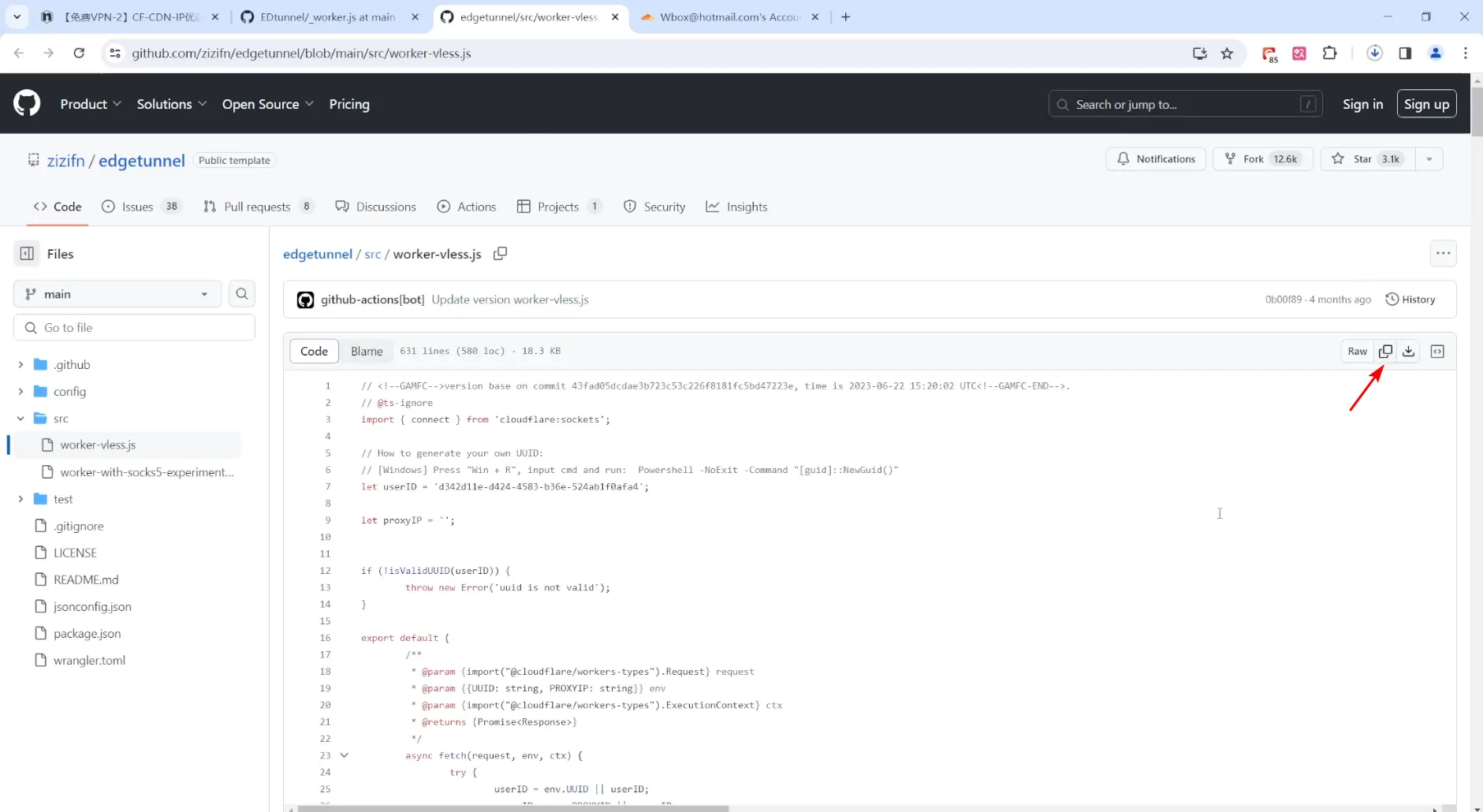Switch to the Issues tab
Screen dimensions: 1483x812
click(142, 207)
